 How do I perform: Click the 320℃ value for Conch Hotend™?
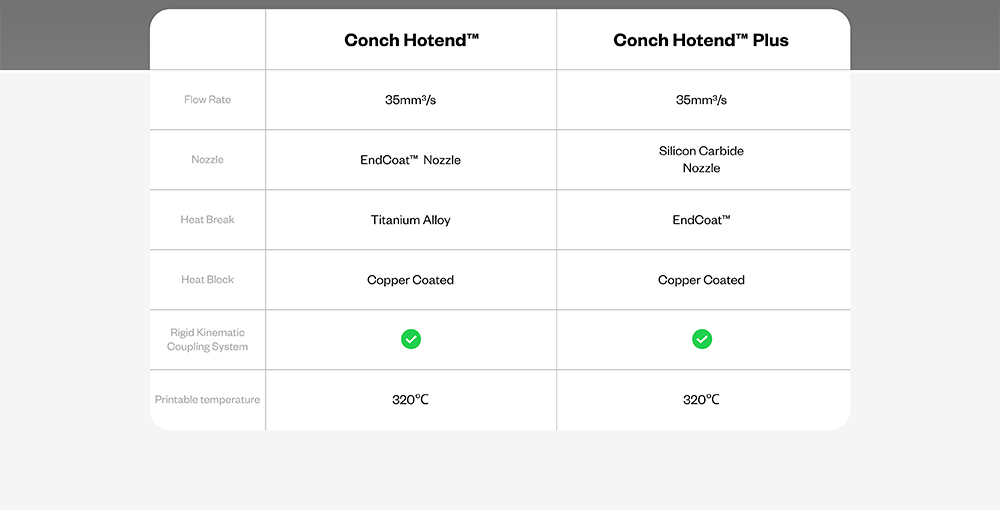coord(411,400)
